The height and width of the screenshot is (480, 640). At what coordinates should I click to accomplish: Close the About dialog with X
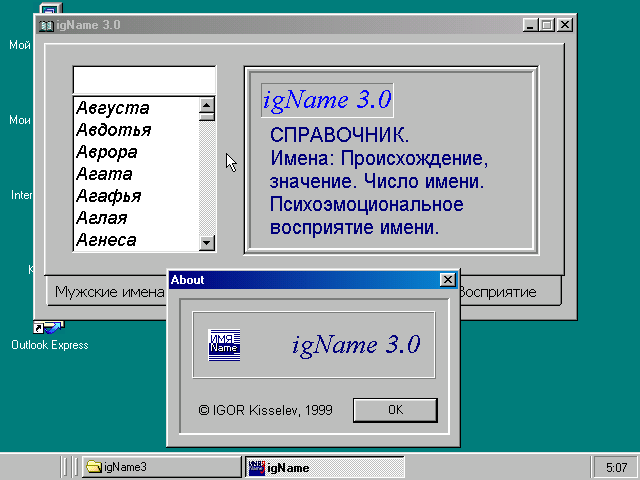point(447,280)
